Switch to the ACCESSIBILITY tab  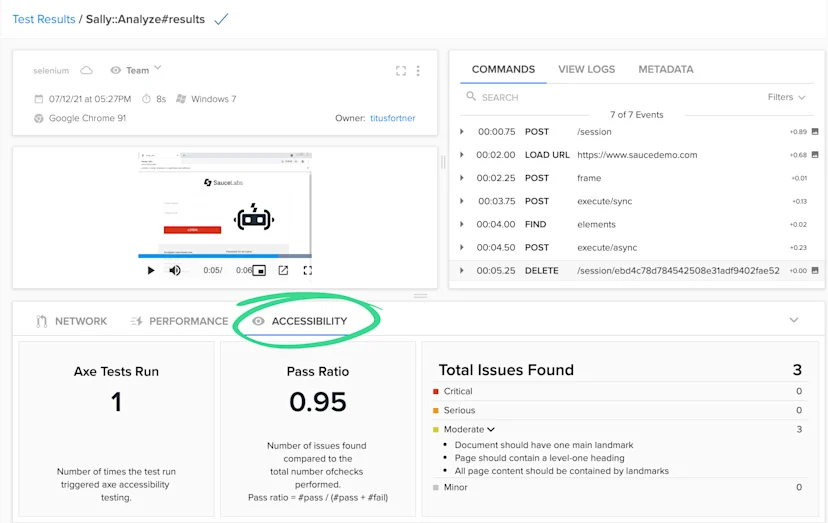coord(309,321)
